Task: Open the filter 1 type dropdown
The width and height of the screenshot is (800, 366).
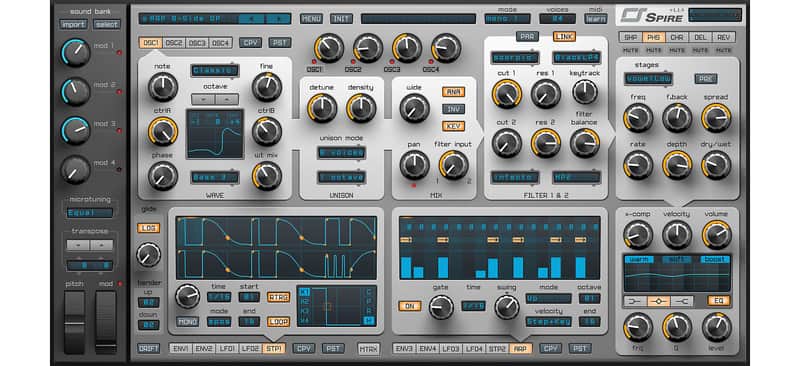Action: (x=515, y=58)
